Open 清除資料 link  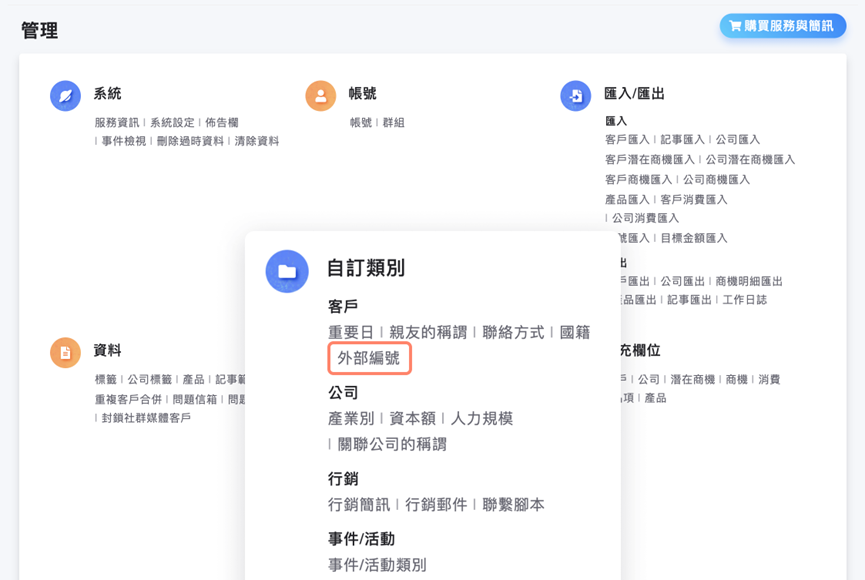tap(257, 141)
